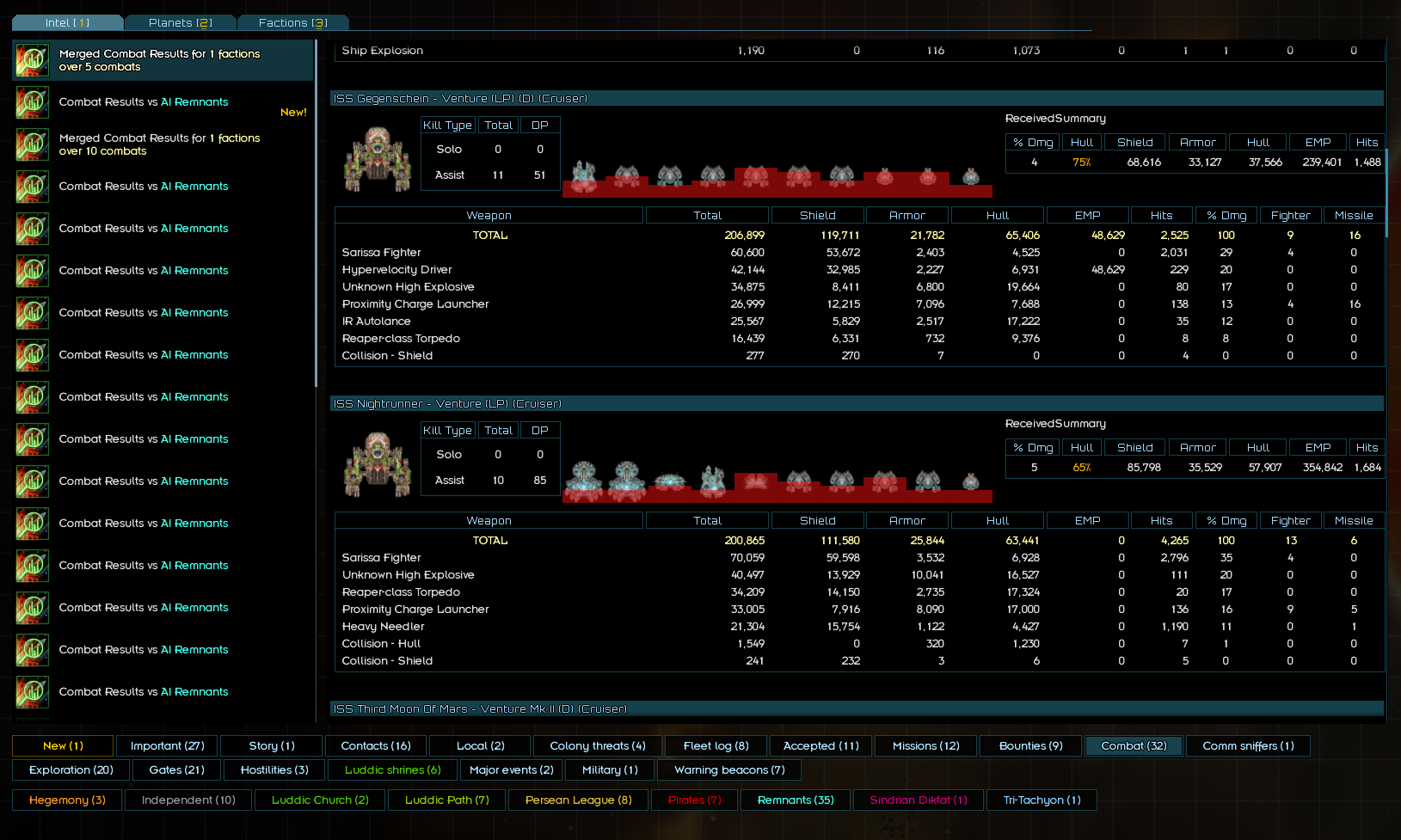Open merged results over 10 combats icon
The width and height of the screenshot is (1401, 840).
click(x=33, y=144)
